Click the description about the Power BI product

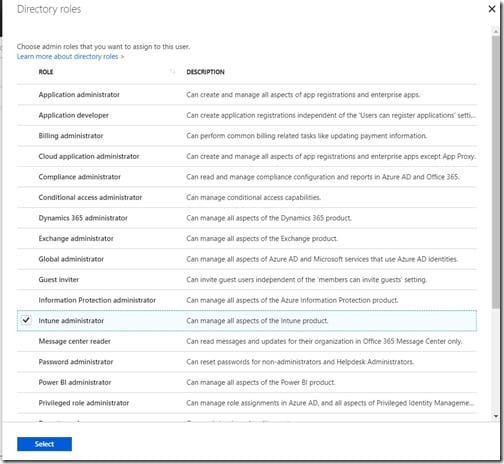click(261, 382)
